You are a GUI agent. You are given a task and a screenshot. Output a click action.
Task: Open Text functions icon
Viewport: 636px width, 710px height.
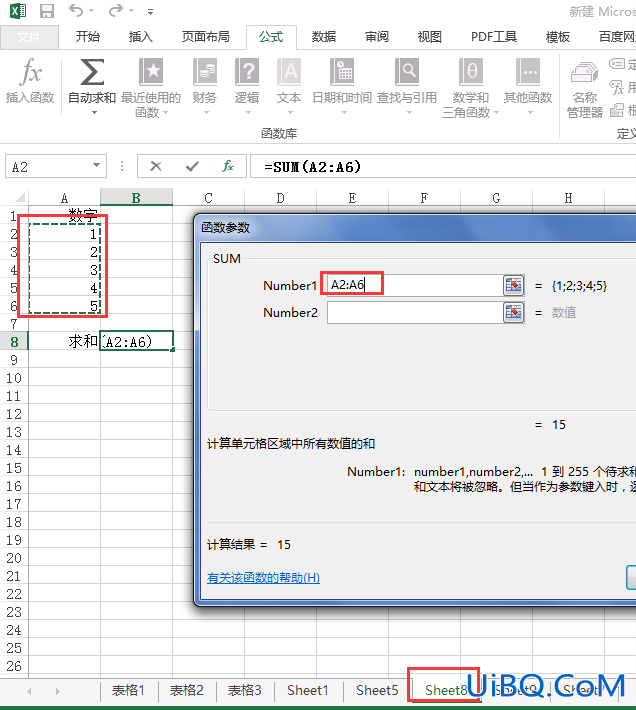pyautogui.click(x=289, y=72)
